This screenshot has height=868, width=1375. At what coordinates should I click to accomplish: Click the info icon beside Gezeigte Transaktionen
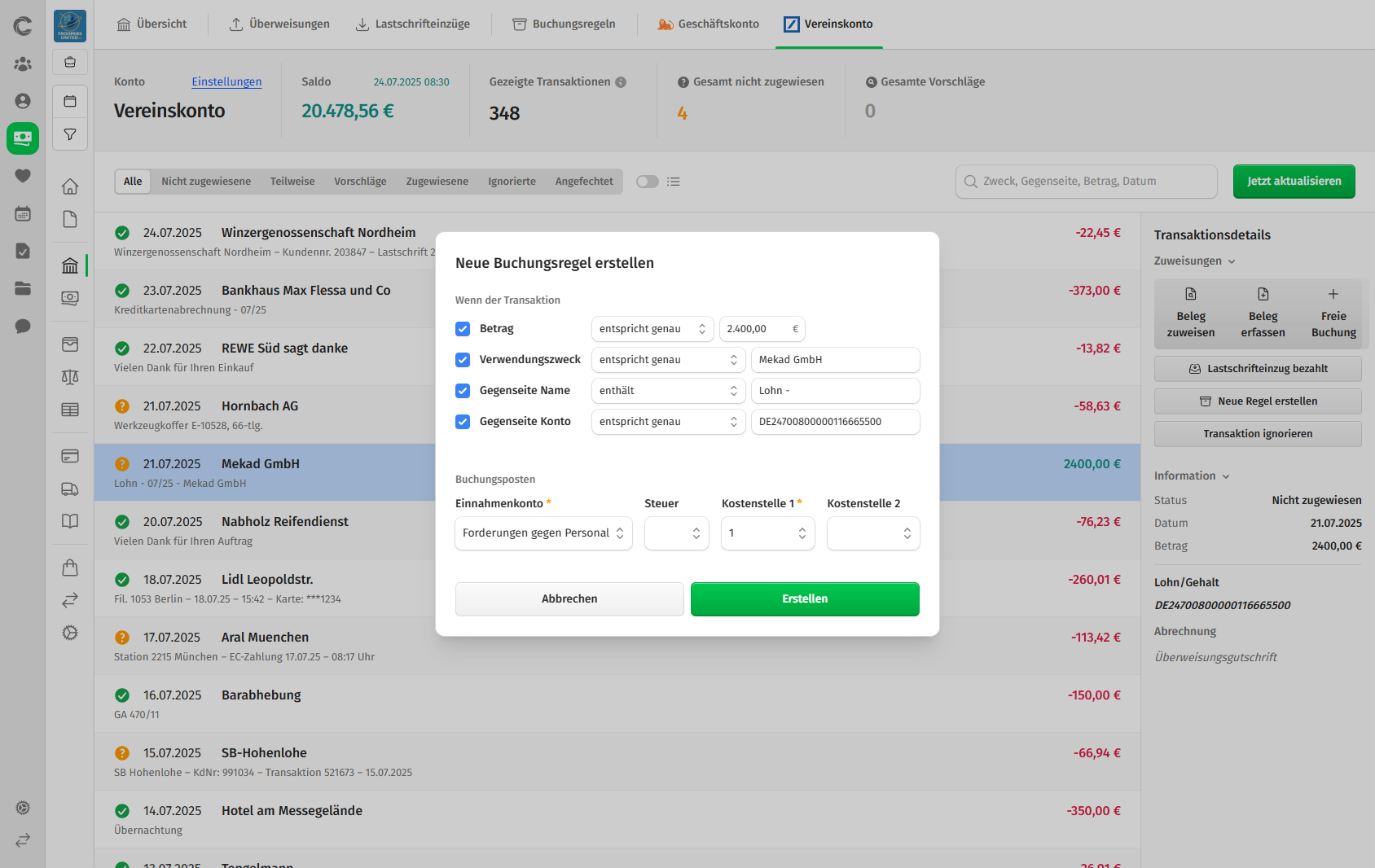(621, 82)
